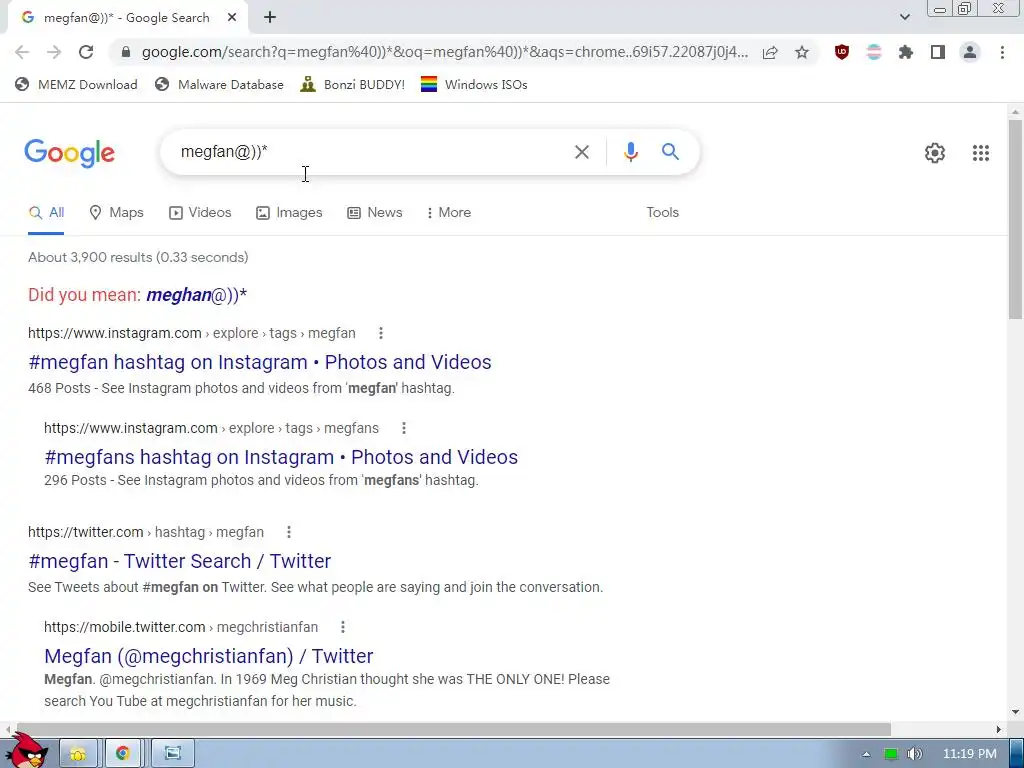The image size is (1024, 768).
Task: Open file explorer from taskbar
Action: pos(78,754)
